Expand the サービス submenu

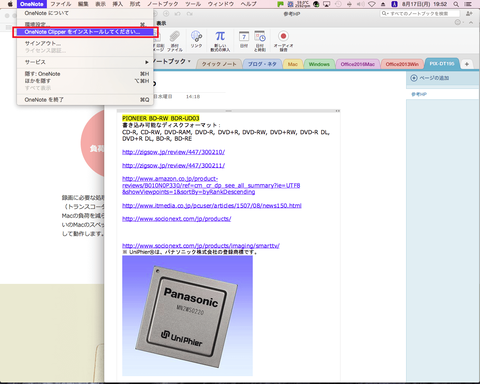tap(85, 62)
